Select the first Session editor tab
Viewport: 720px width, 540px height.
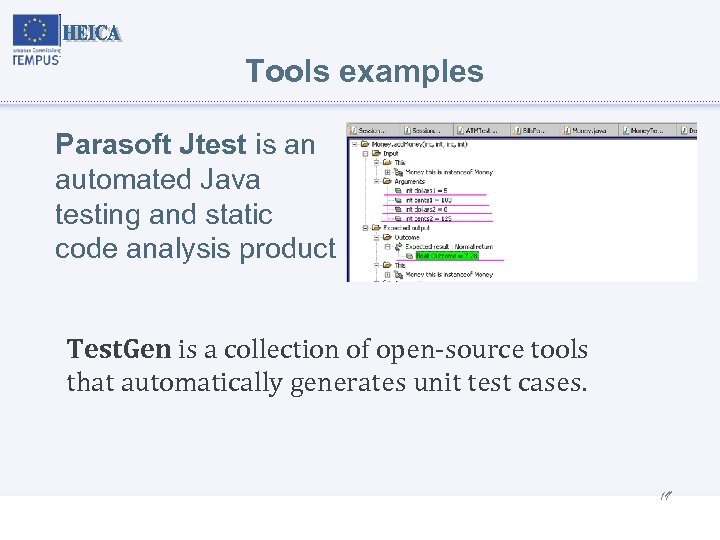[x=372, y=131]
